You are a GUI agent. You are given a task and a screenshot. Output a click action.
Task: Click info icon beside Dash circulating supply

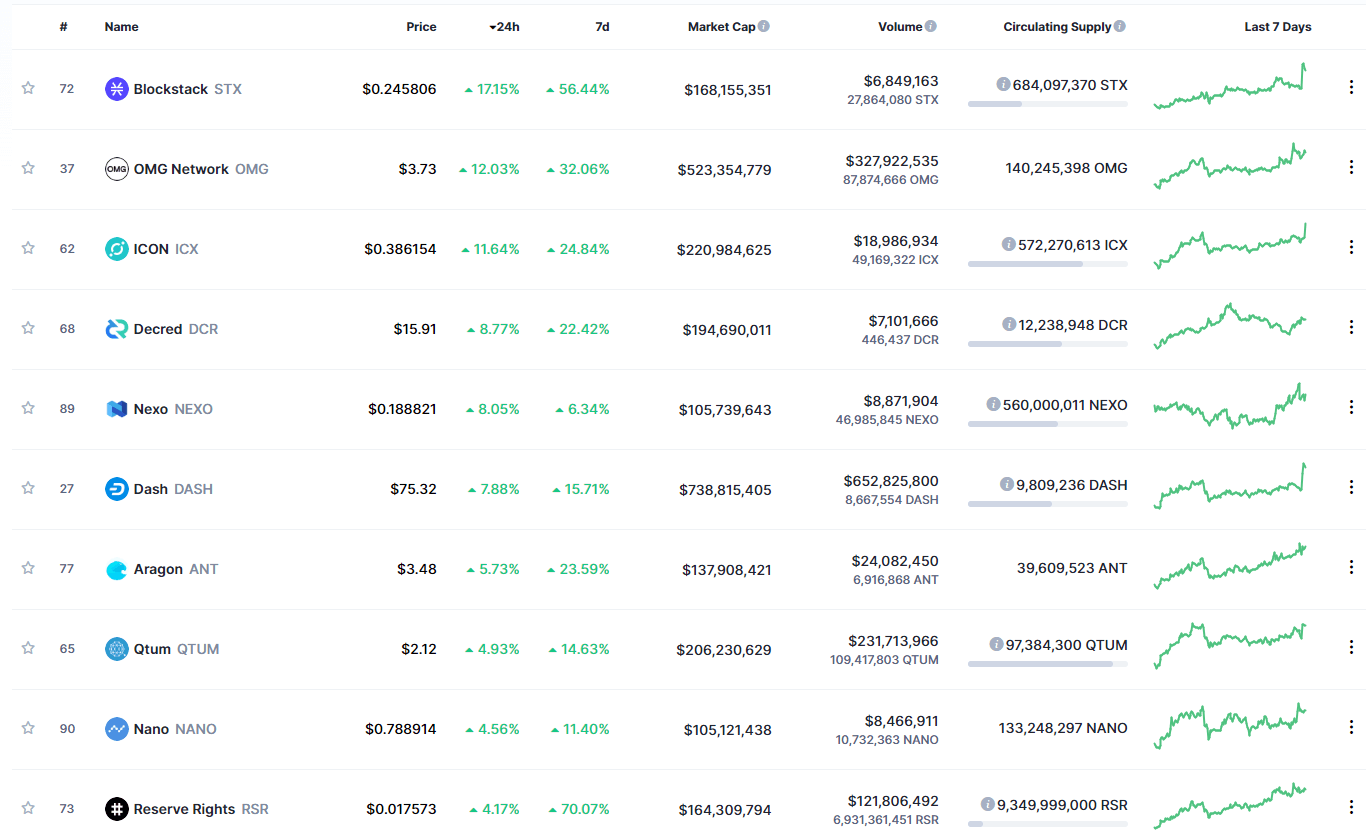(x=1006, y=485)
